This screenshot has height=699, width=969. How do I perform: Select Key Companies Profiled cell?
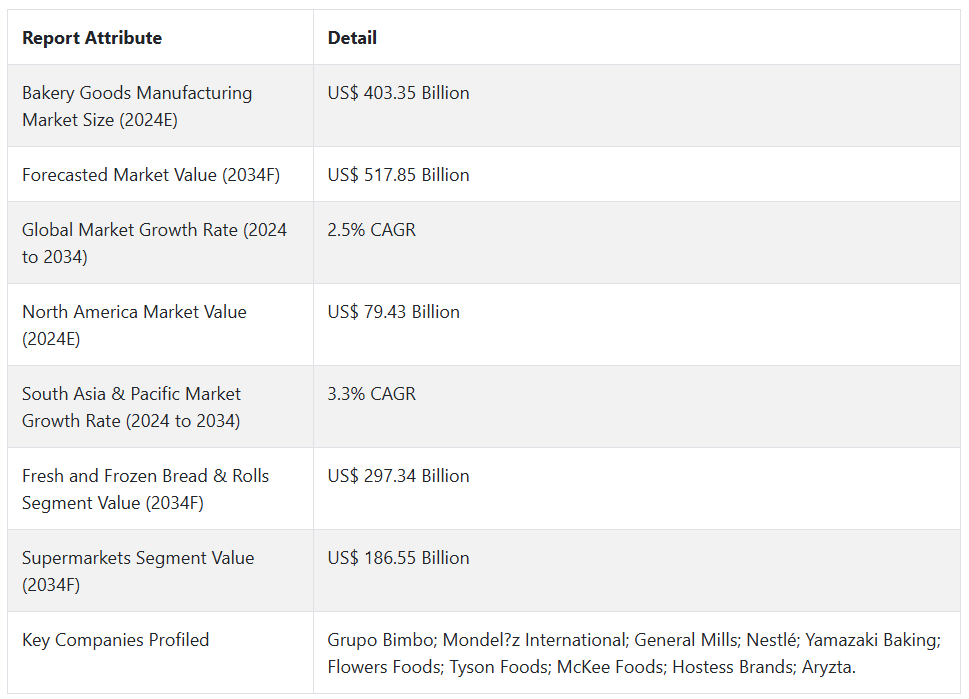pyautogui.click(x=116, y=640)
